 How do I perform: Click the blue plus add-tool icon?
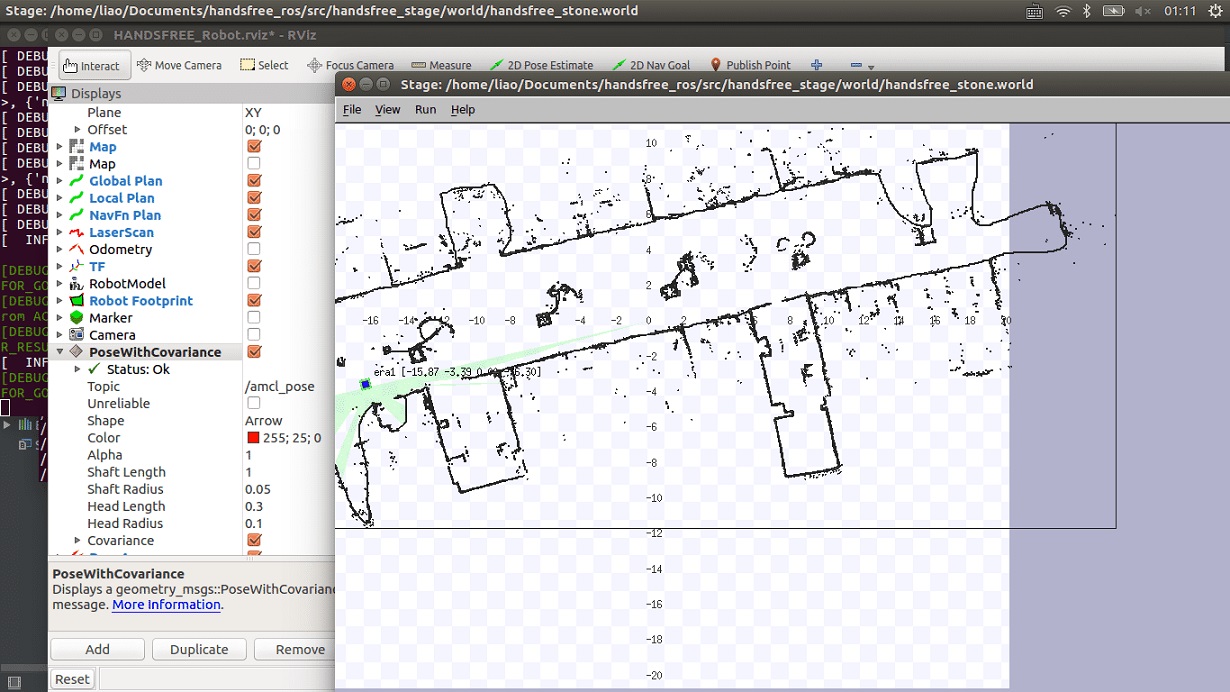[816, 65]
